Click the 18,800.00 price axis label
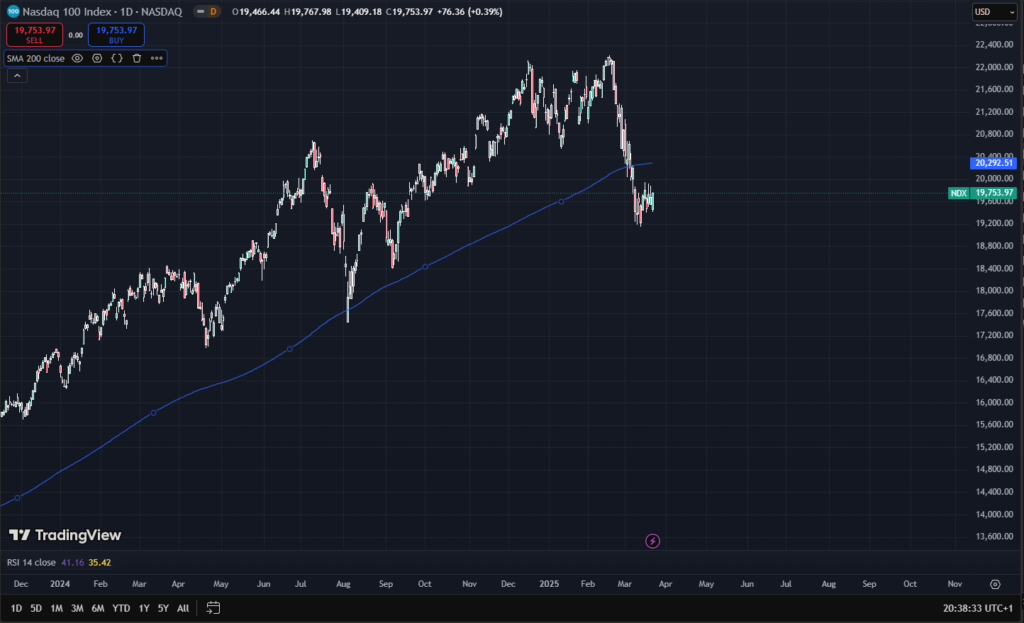 994,246
